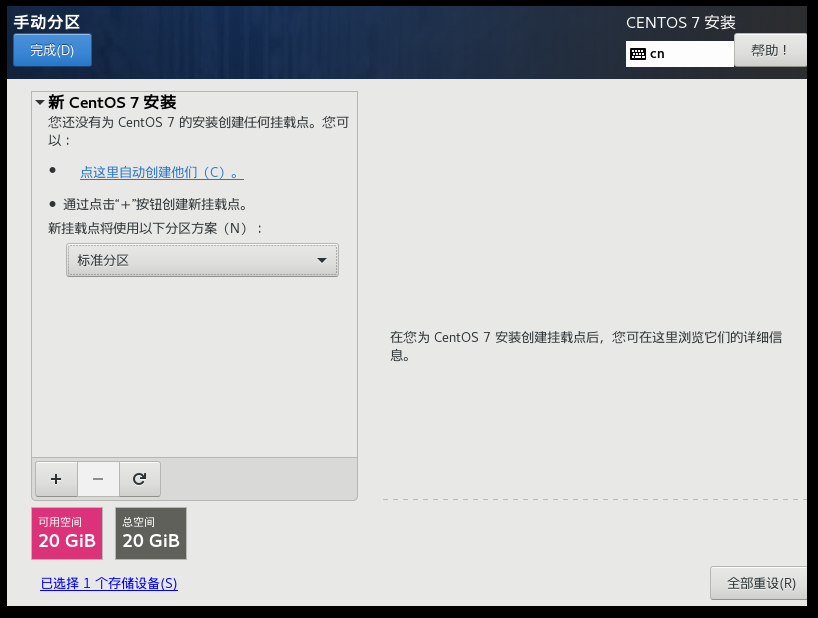Image resolution: width=818 pixels, height=618 pixels.
Task: Click the CENTOS 7 安装 header text
Action: click(x=681, y=22)
